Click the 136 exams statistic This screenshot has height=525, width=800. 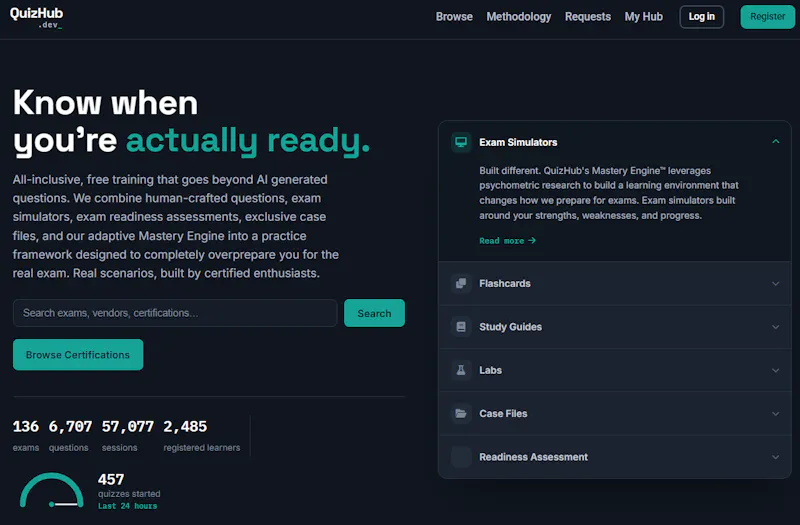click(26, 436)
